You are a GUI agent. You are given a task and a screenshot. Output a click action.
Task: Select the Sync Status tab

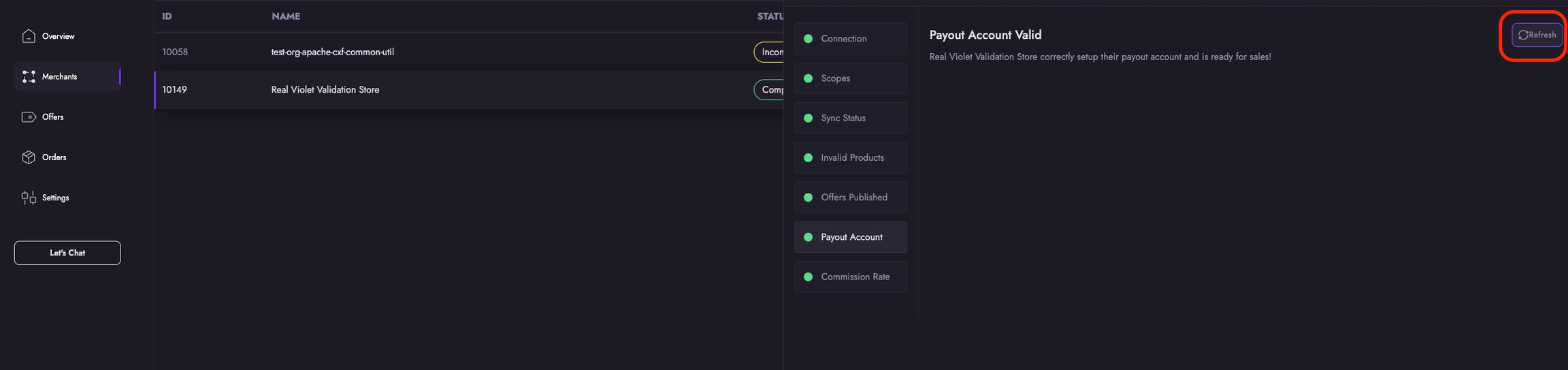(850, 118)
